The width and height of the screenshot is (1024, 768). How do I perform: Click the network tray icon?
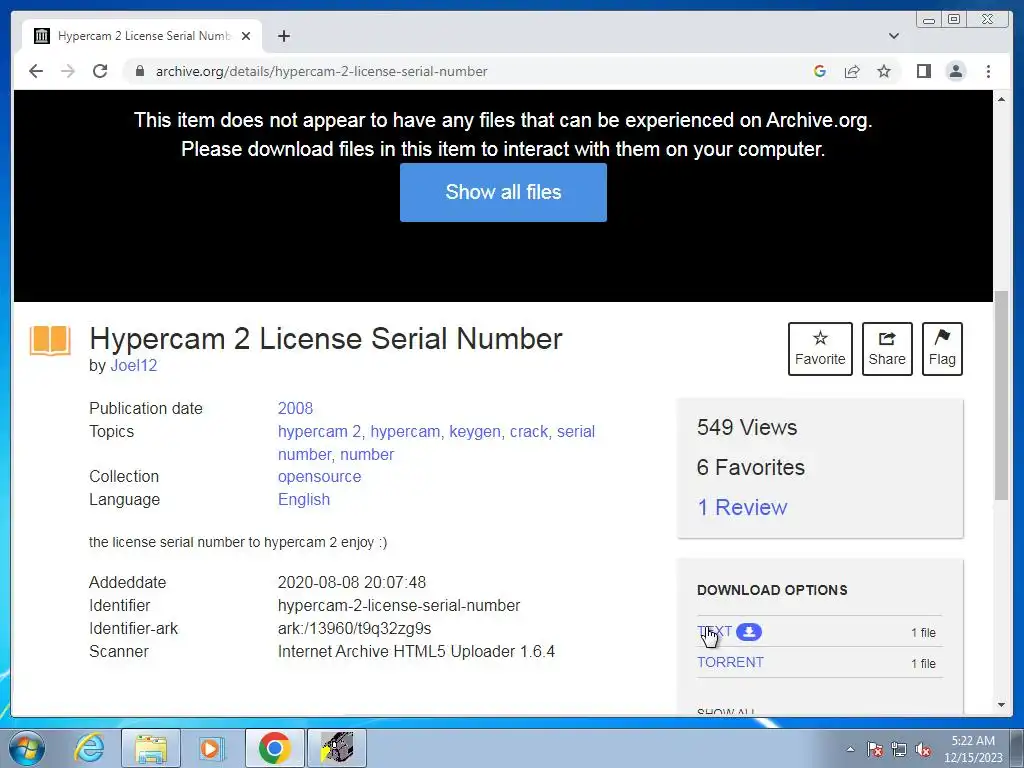pos(899,749)
